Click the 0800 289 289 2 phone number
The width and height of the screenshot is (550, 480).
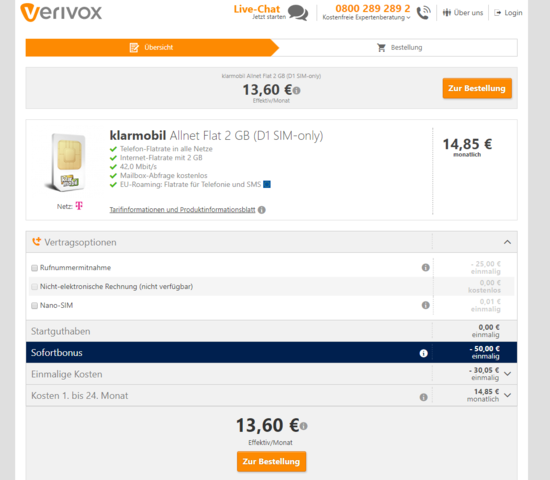(373, 8)
